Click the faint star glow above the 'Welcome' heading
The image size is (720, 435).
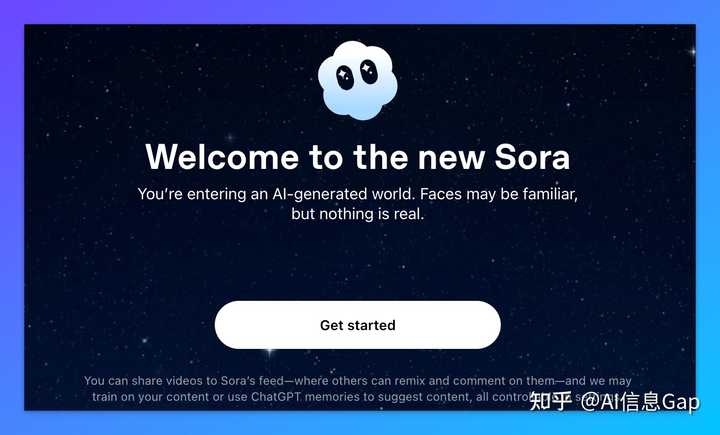[229, 137]
